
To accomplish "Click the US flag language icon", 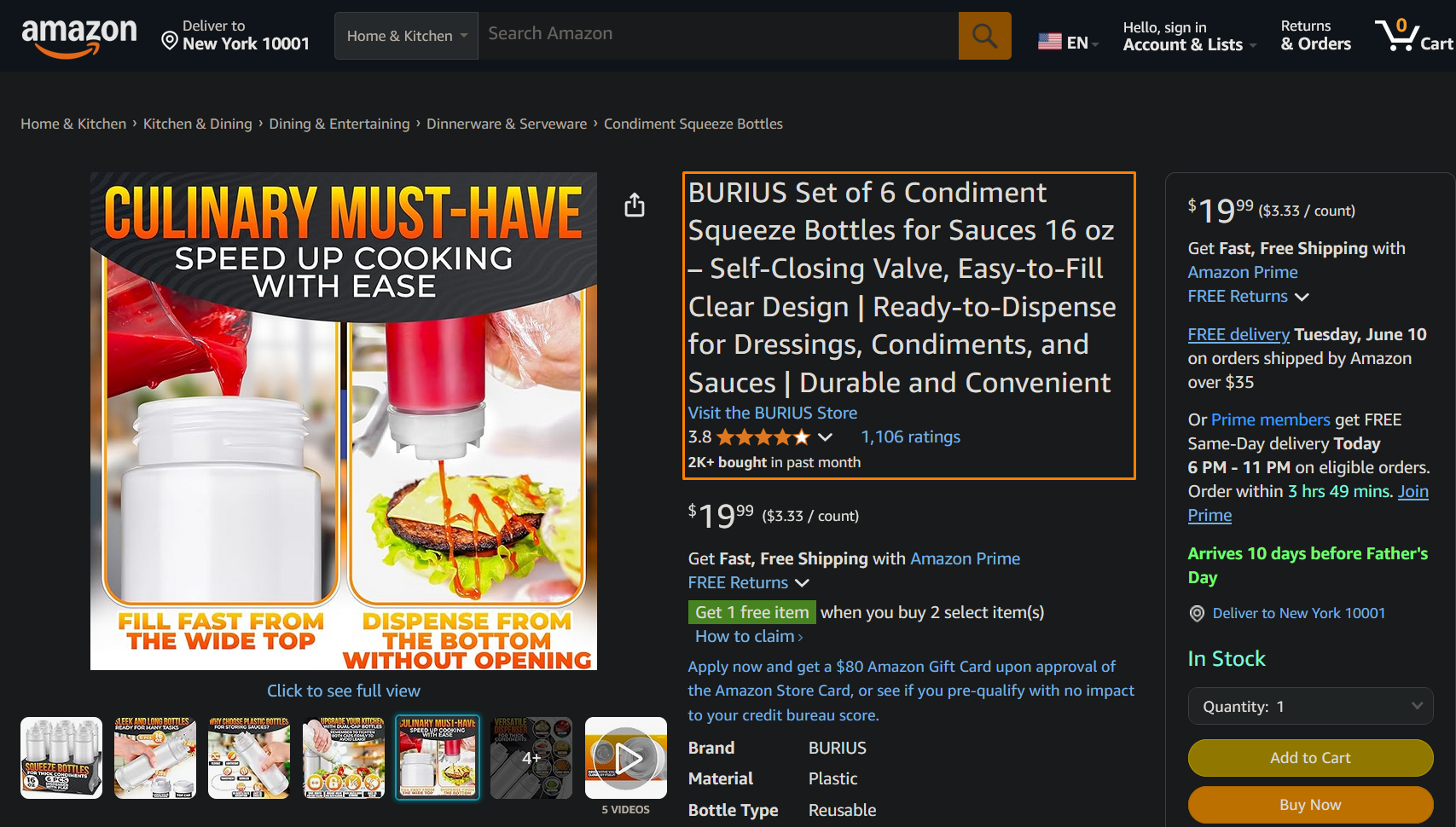I will pos(1050,42).
